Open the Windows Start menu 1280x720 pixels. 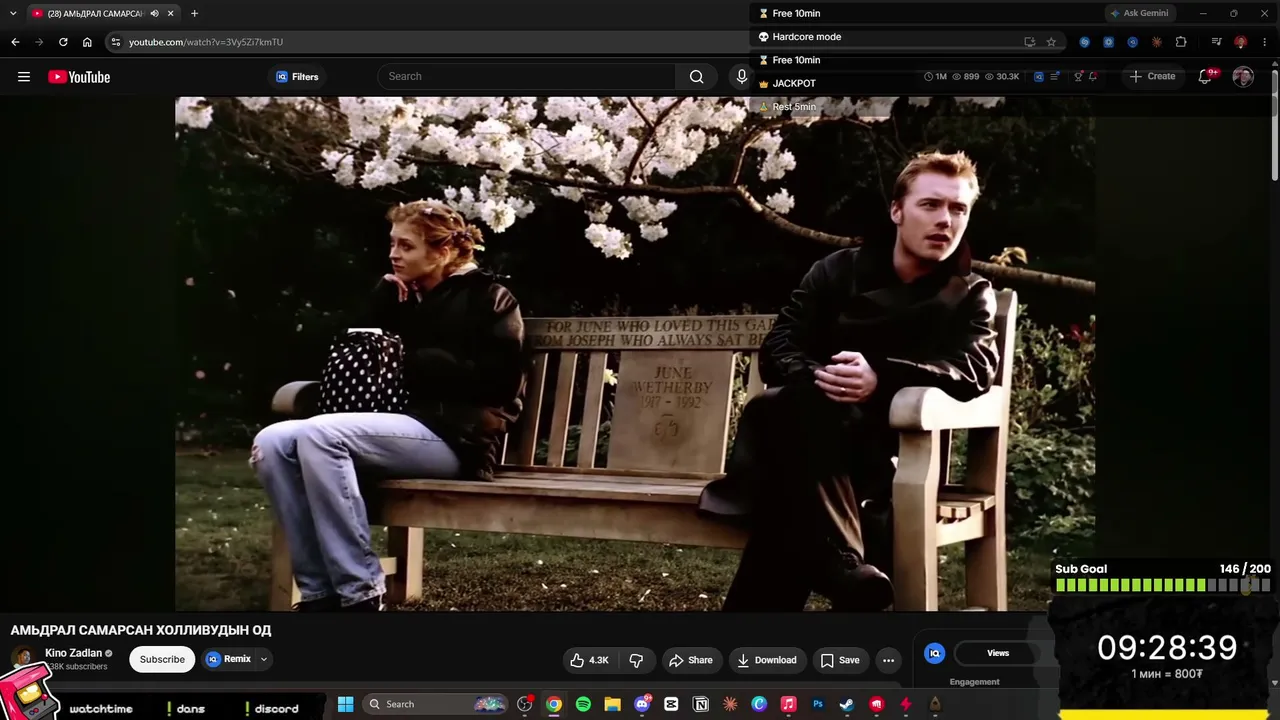345,704
